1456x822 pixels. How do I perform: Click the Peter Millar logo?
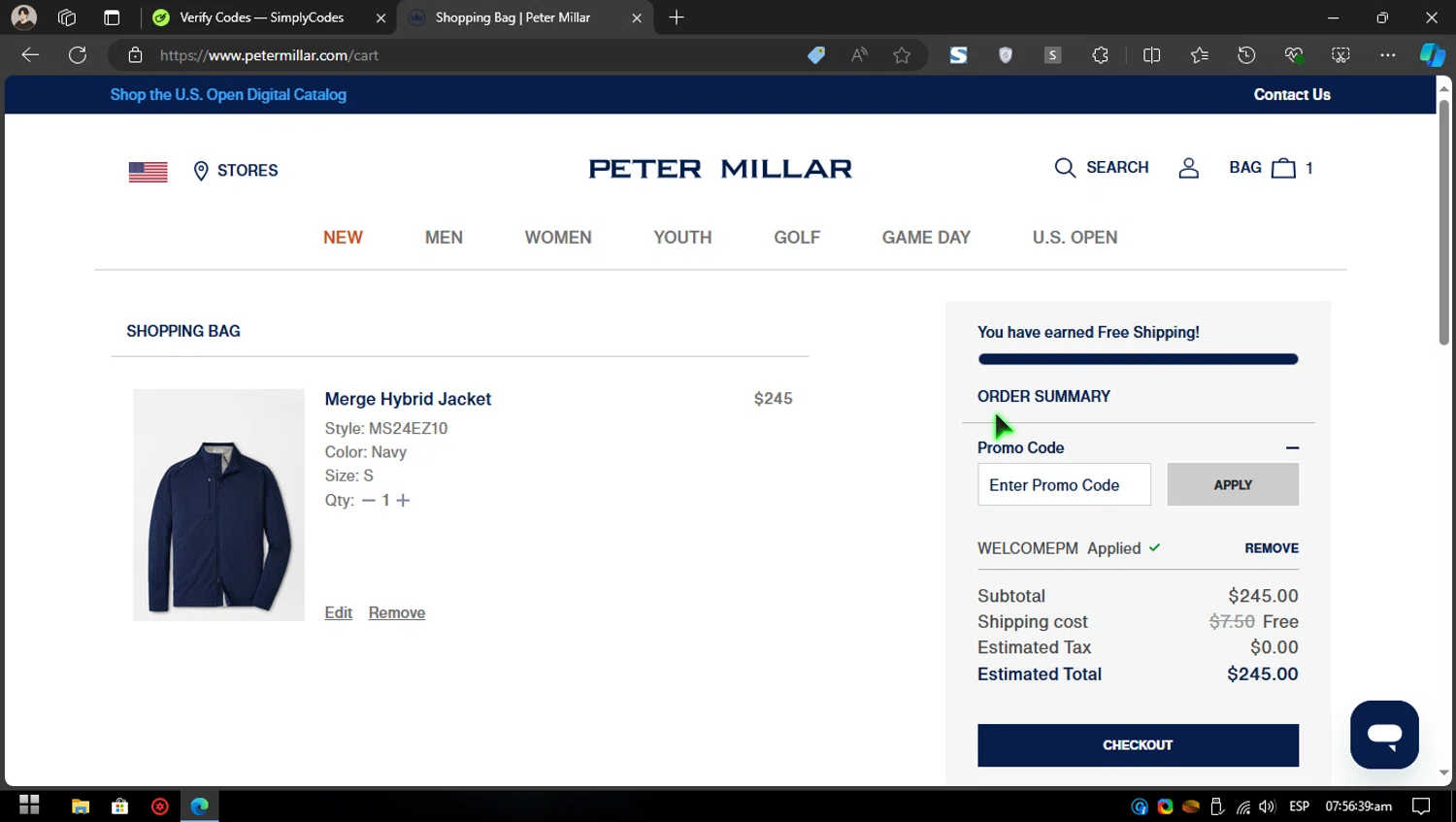pos(720,169)
